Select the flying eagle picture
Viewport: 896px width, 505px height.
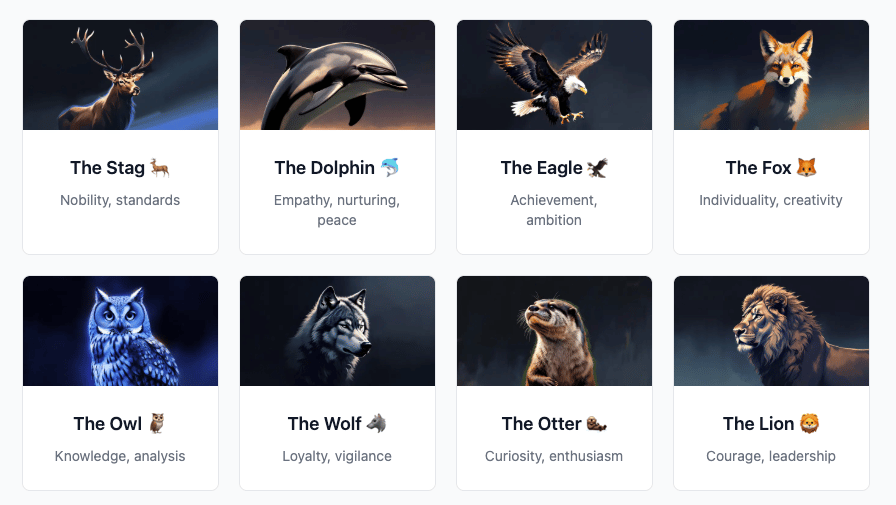pos(554,75)
